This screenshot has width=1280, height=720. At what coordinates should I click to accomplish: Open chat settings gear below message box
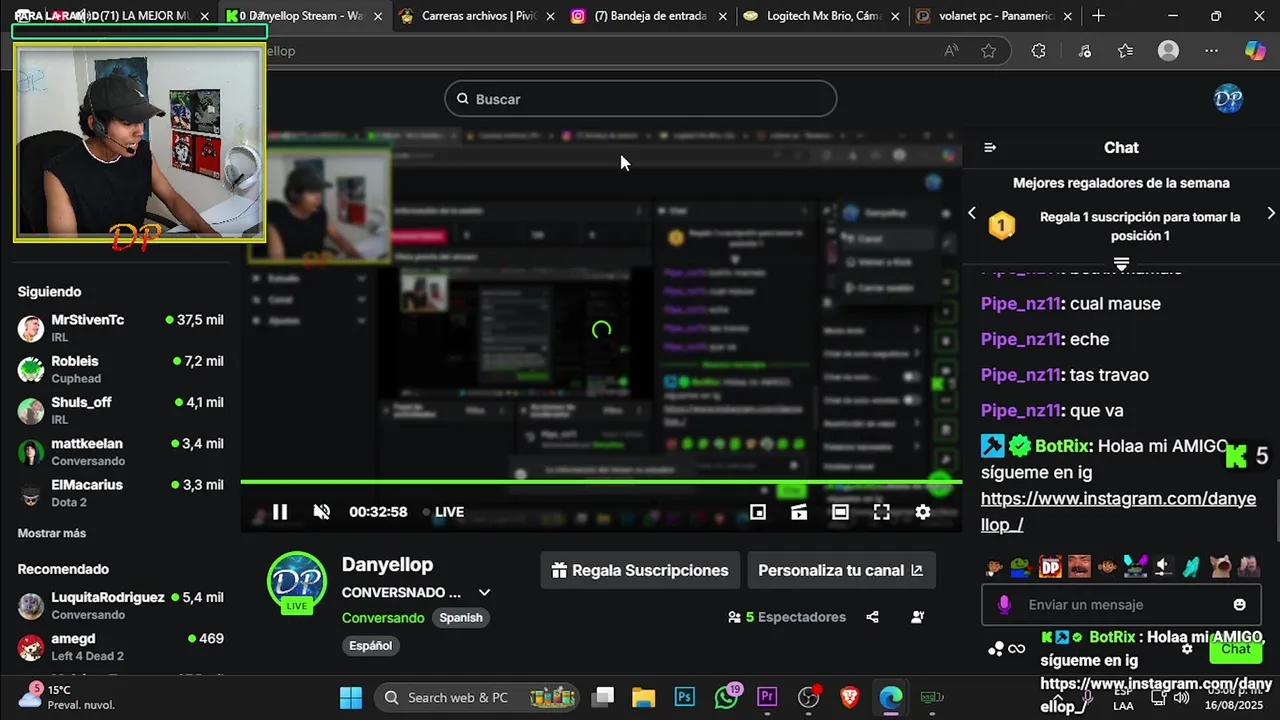(1187, 649)
